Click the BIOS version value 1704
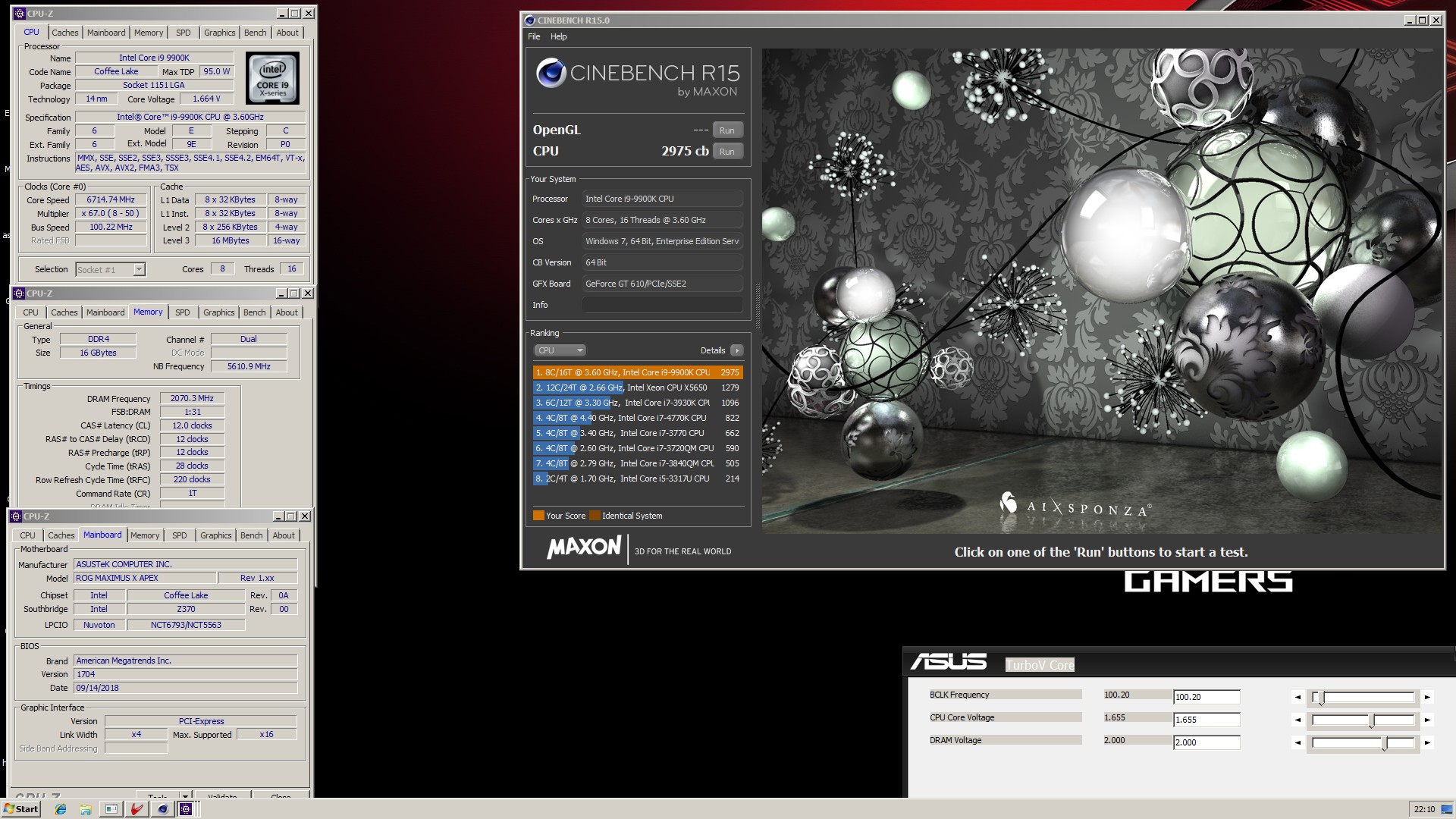This screenshot has height=819, width=1456. (185, 674)
